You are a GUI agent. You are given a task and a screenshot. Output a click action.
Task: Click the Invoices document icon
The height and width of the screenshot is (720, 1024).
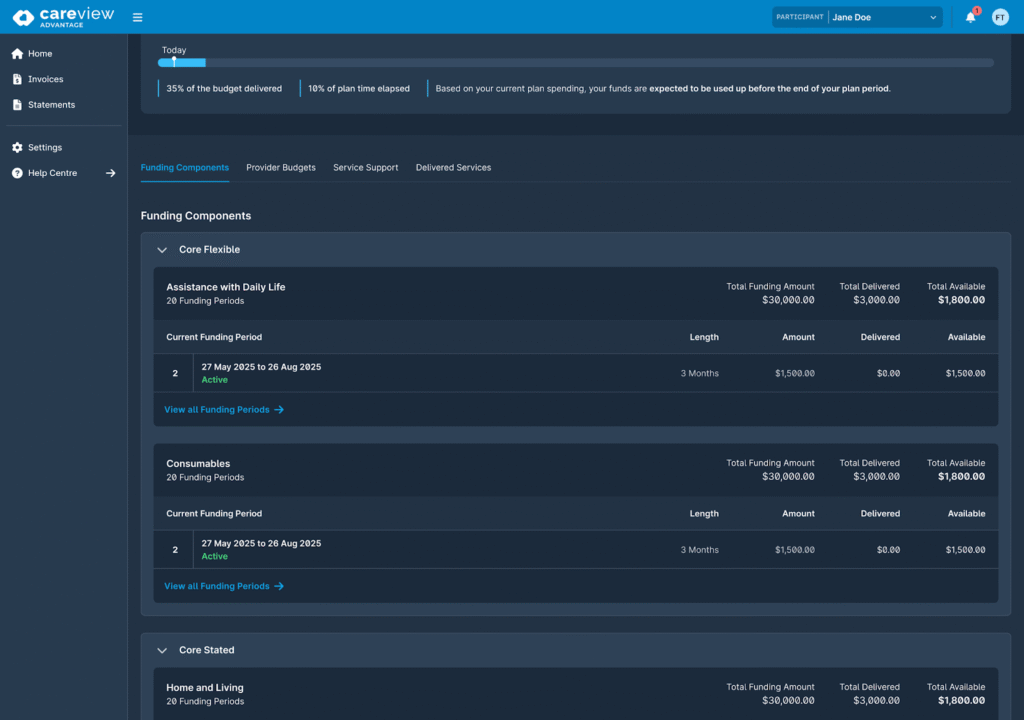pyautogui.click(x=17, y=79)
